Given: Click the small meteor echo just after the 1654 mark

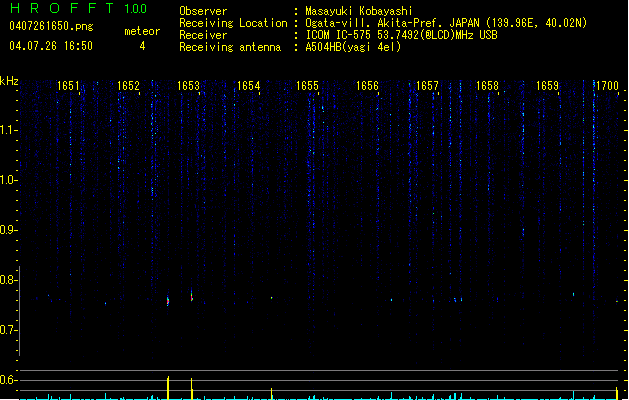Looking at the screenshot, I should click(x=272, y=298).
